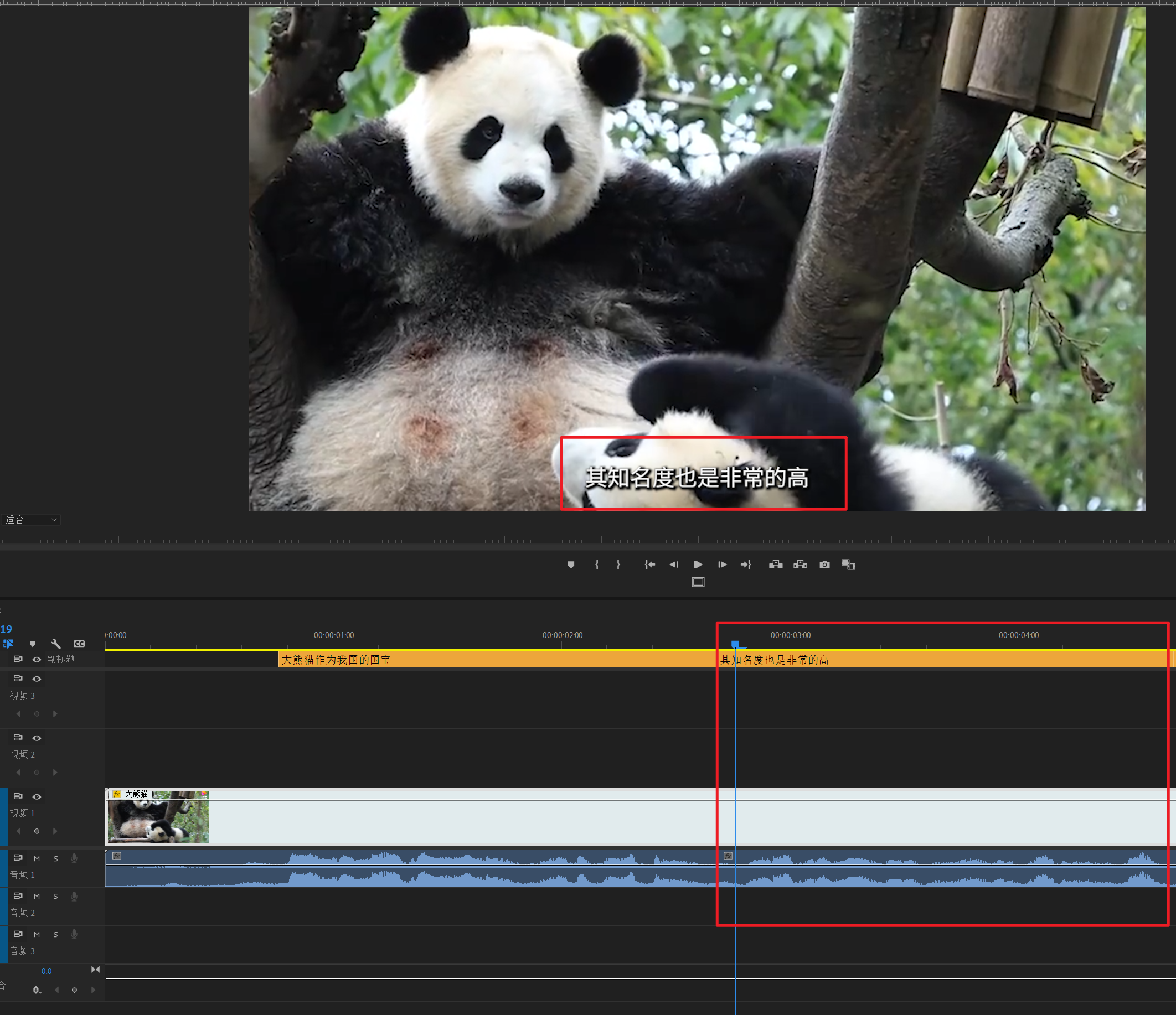Step forward one frame

(x=722, y=565)
